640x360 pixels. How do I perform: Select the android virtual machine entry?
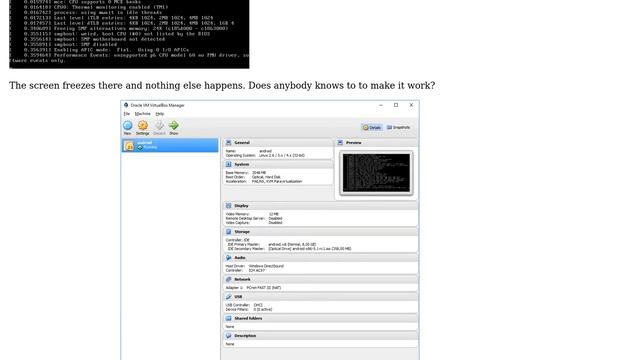click(x=170, y=145)
